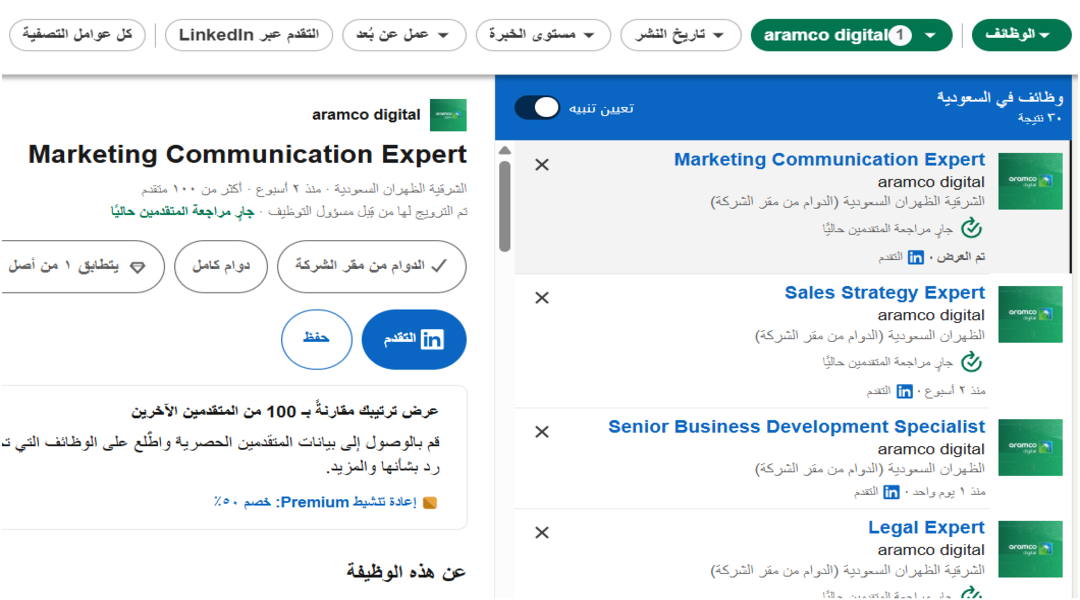
Task: Toggle the job alert switch
Action: coord(537,108)
